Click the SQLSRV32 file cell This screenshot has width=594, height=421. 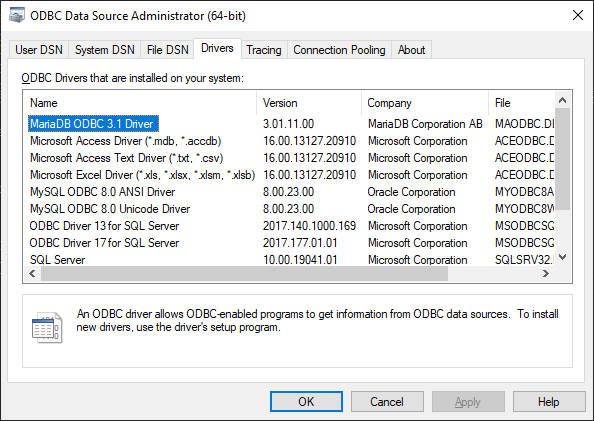tap(524, 260)
